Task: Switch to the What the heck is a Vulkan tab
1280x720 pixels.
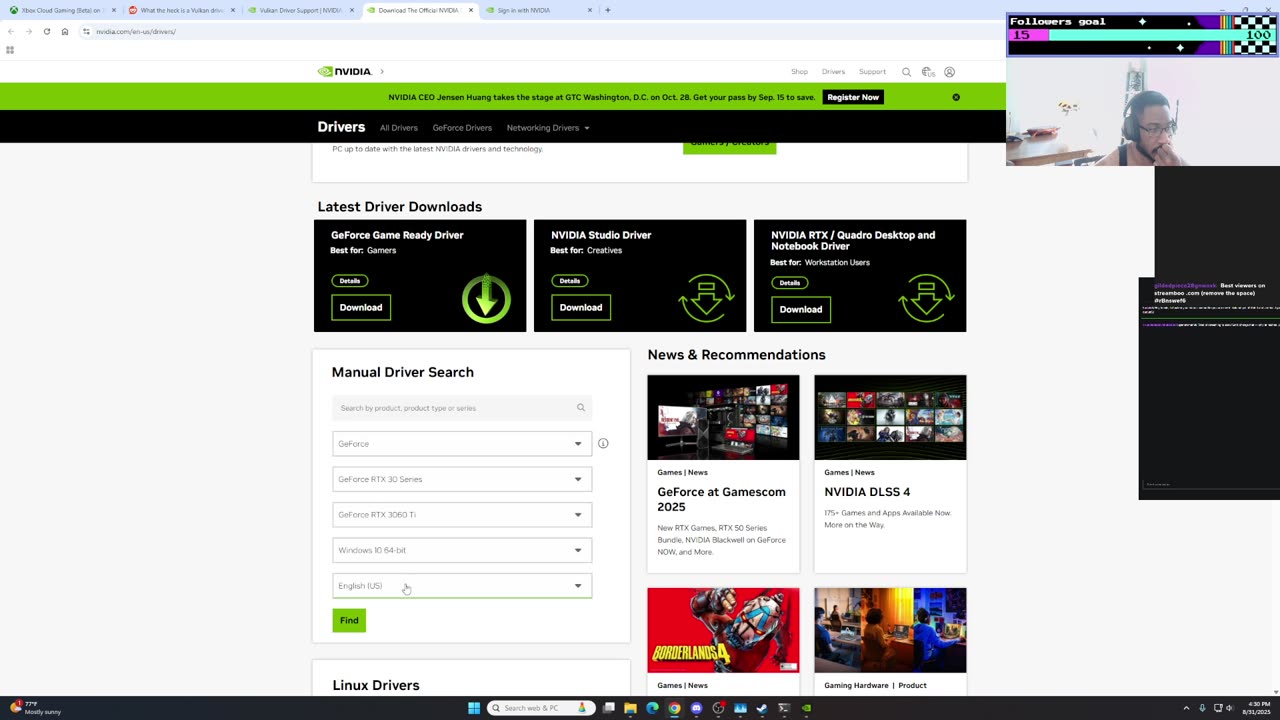Action: [181, 10]
